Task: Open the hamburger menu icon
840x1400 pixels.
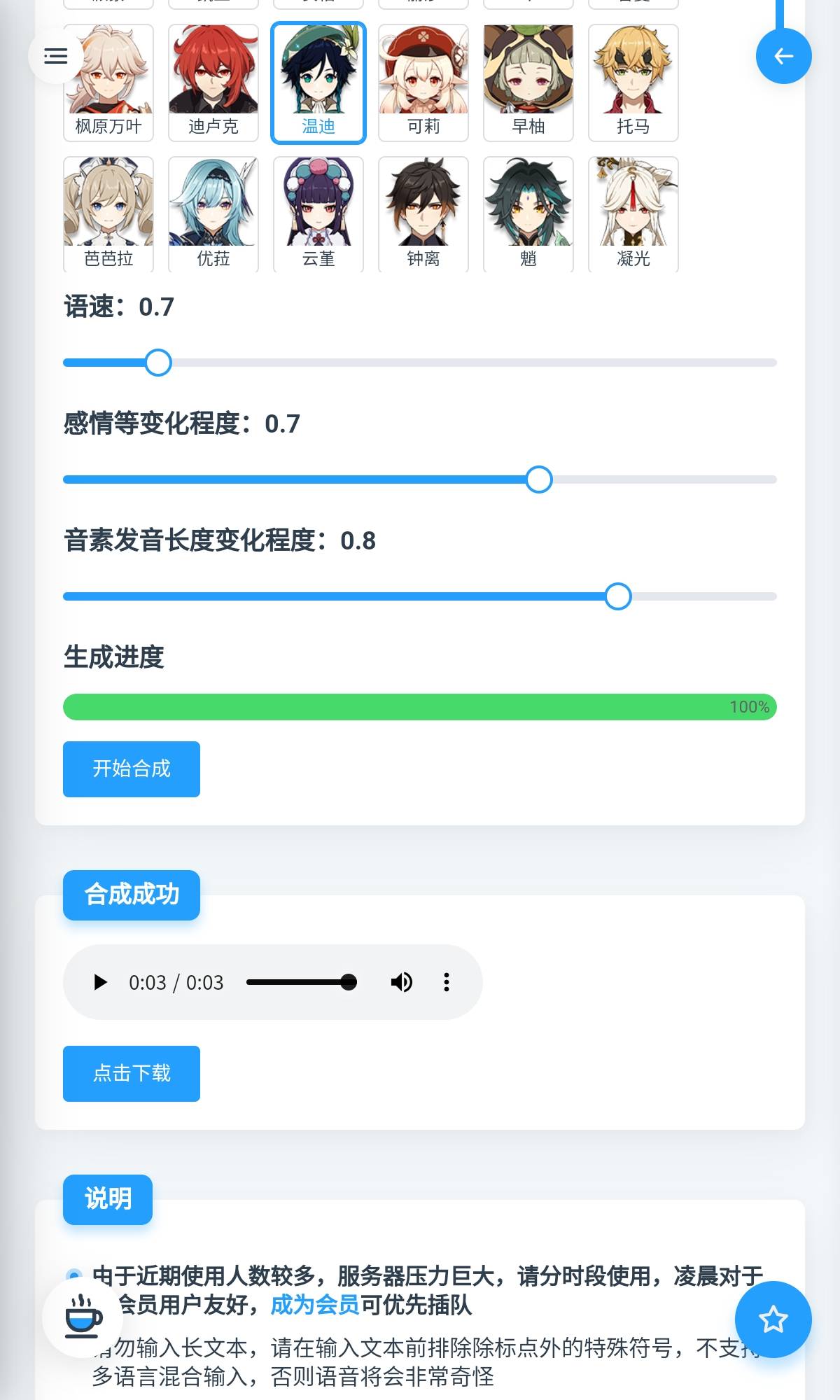Action: [x=56, y=56]
